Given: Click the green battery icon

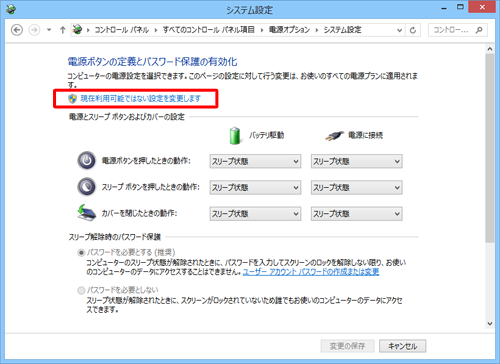Looking at the screenshot, I should (x=235, y=135).
